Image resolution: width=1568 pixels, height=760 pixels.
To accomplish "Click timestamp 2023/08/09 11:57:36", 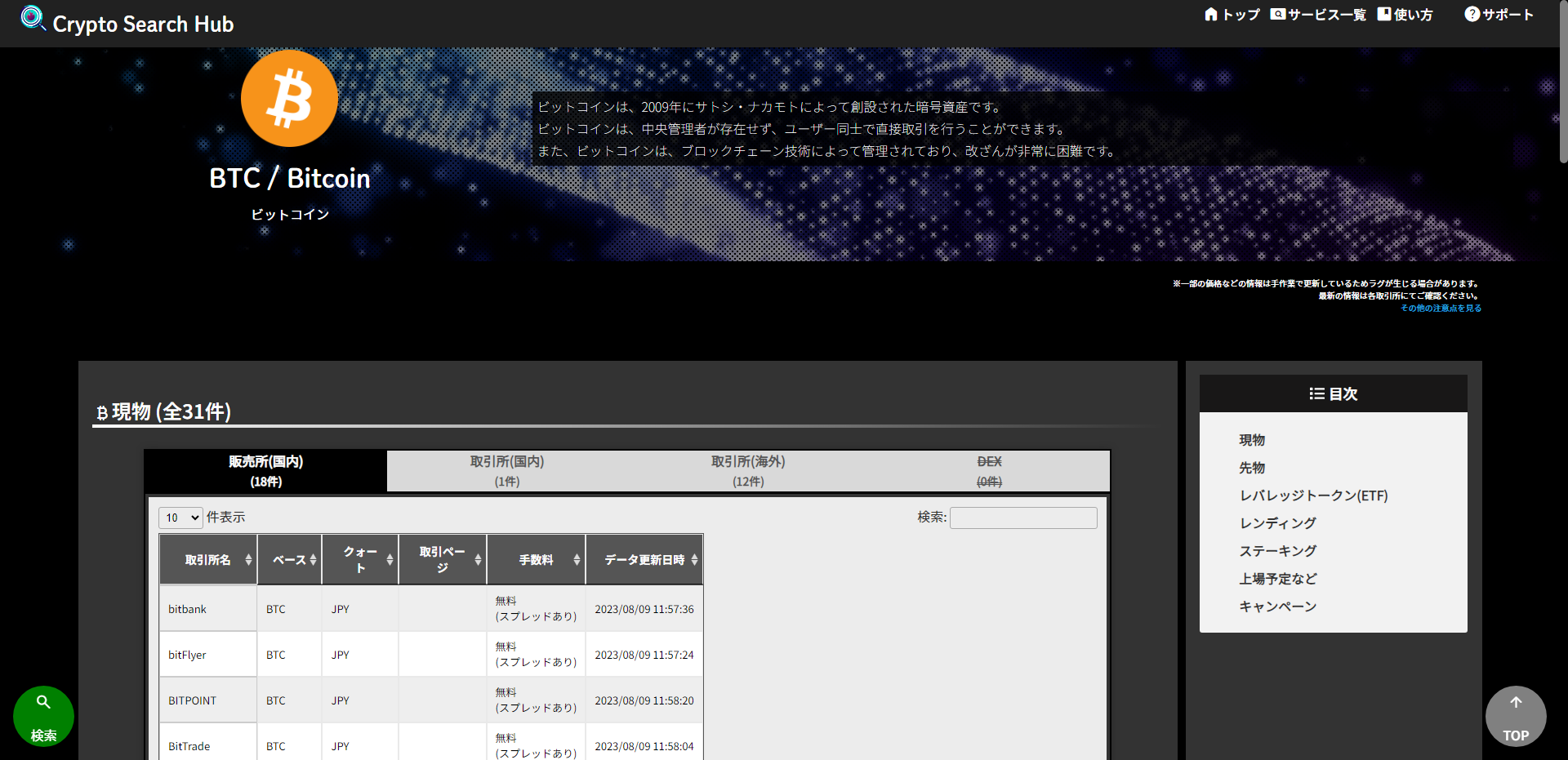I will [644, 609].
